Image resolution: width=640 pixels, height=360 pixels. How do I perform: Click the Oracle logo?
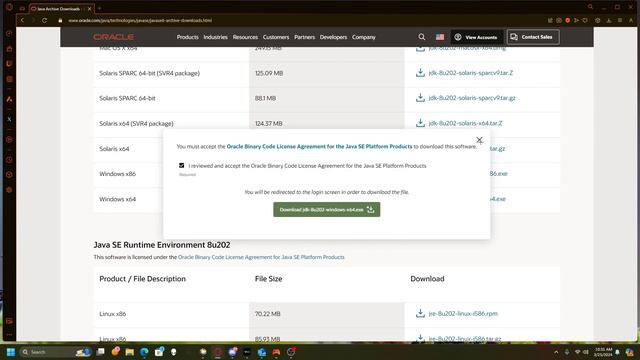(113, 37)
